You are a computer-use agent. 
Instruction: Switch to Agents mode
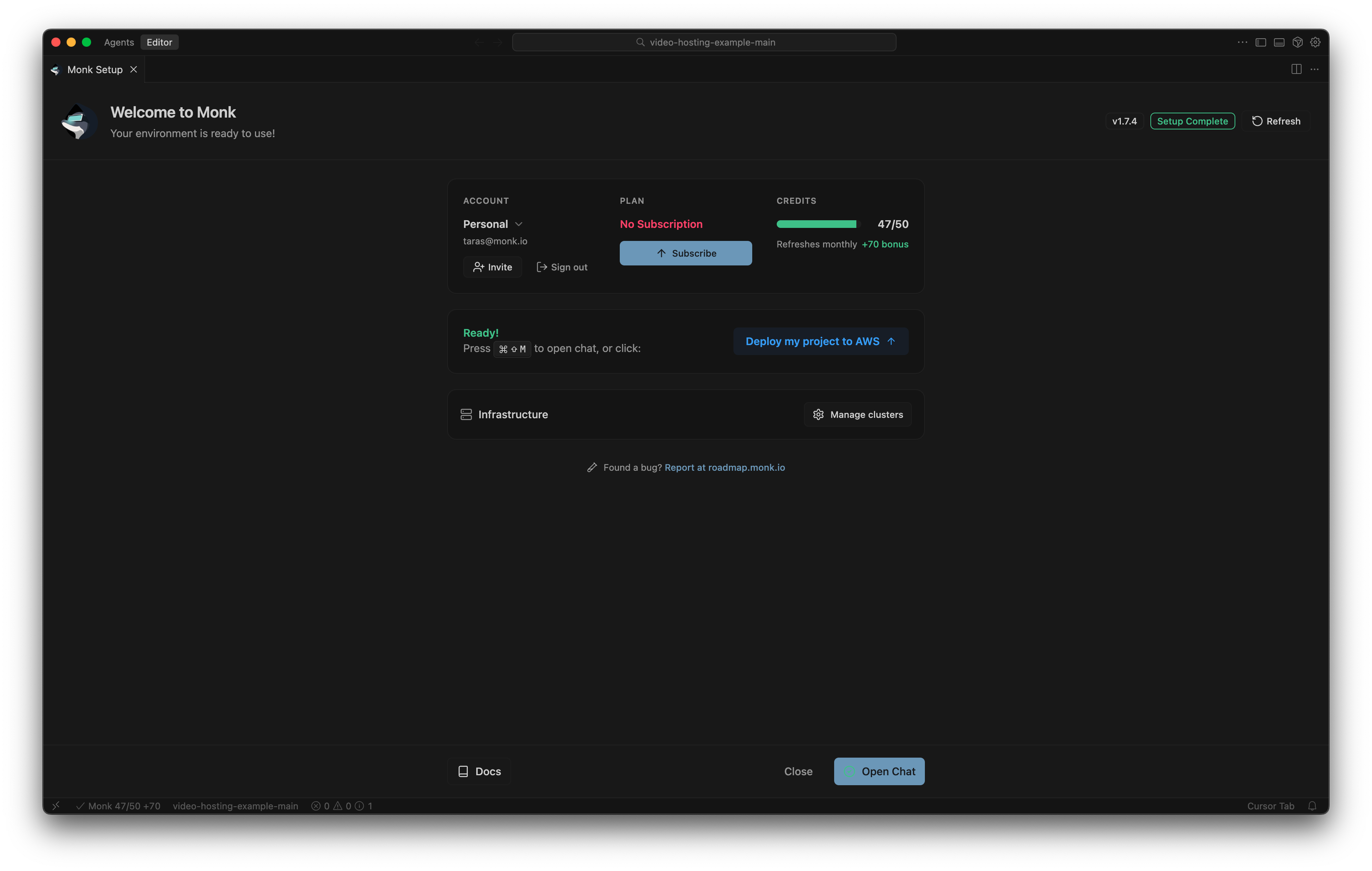(x=119, y=42)
